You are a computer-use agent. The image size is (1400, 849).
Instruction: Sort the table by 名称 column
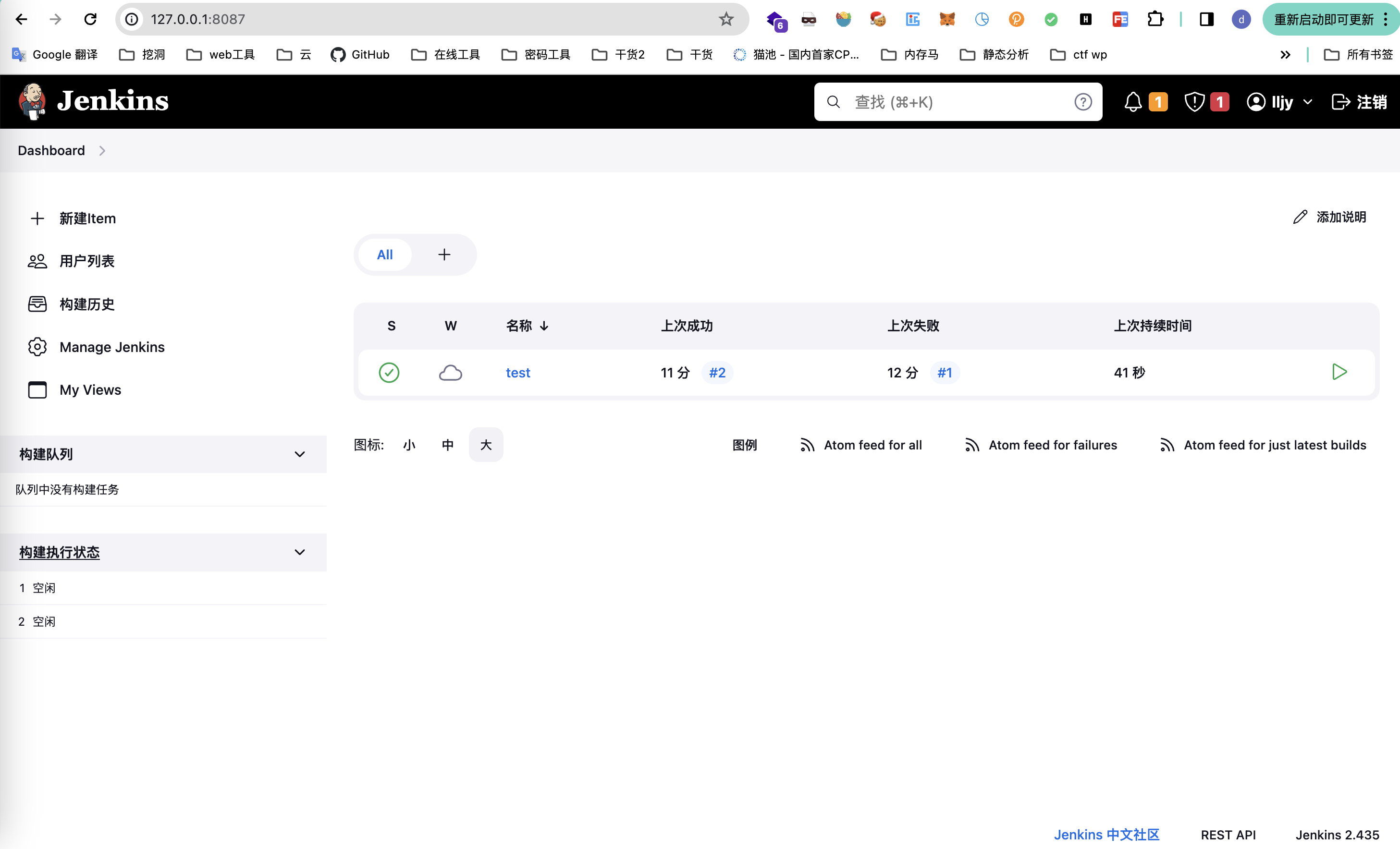[x=527, y=326]
